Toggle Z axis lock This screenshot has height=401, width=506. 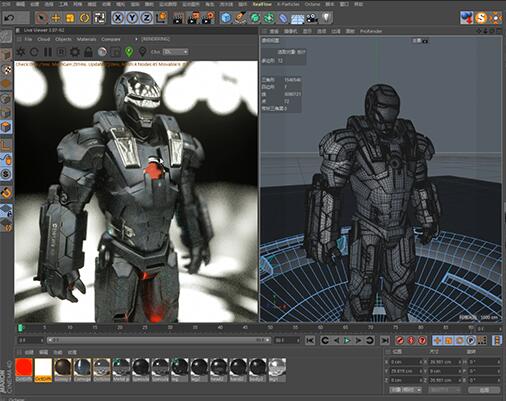point(146,18)
